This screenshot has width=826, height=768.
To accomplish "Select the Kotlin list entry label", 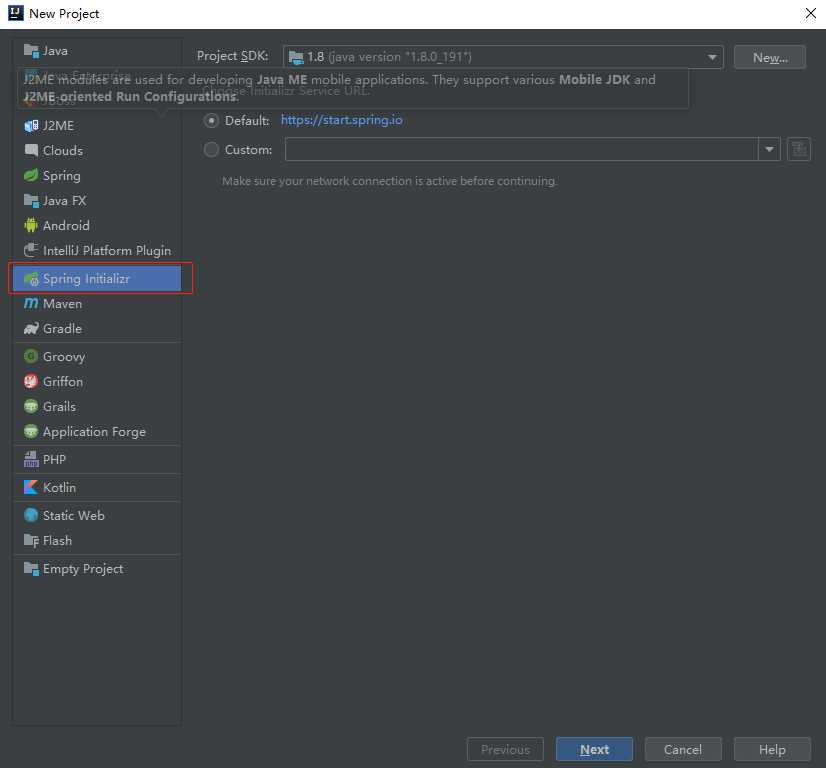I will [60, 488].
